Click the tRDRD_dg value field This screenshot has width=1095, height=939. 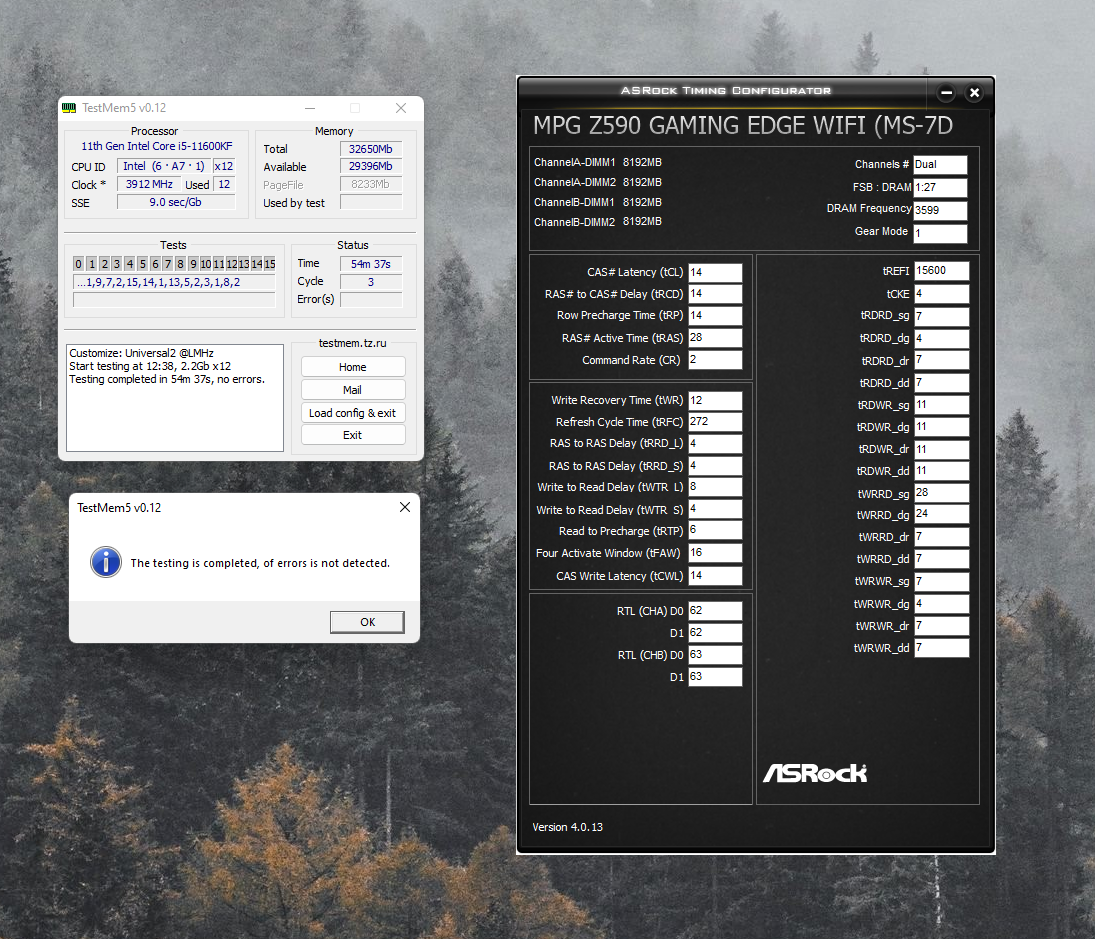coord(941,339)
